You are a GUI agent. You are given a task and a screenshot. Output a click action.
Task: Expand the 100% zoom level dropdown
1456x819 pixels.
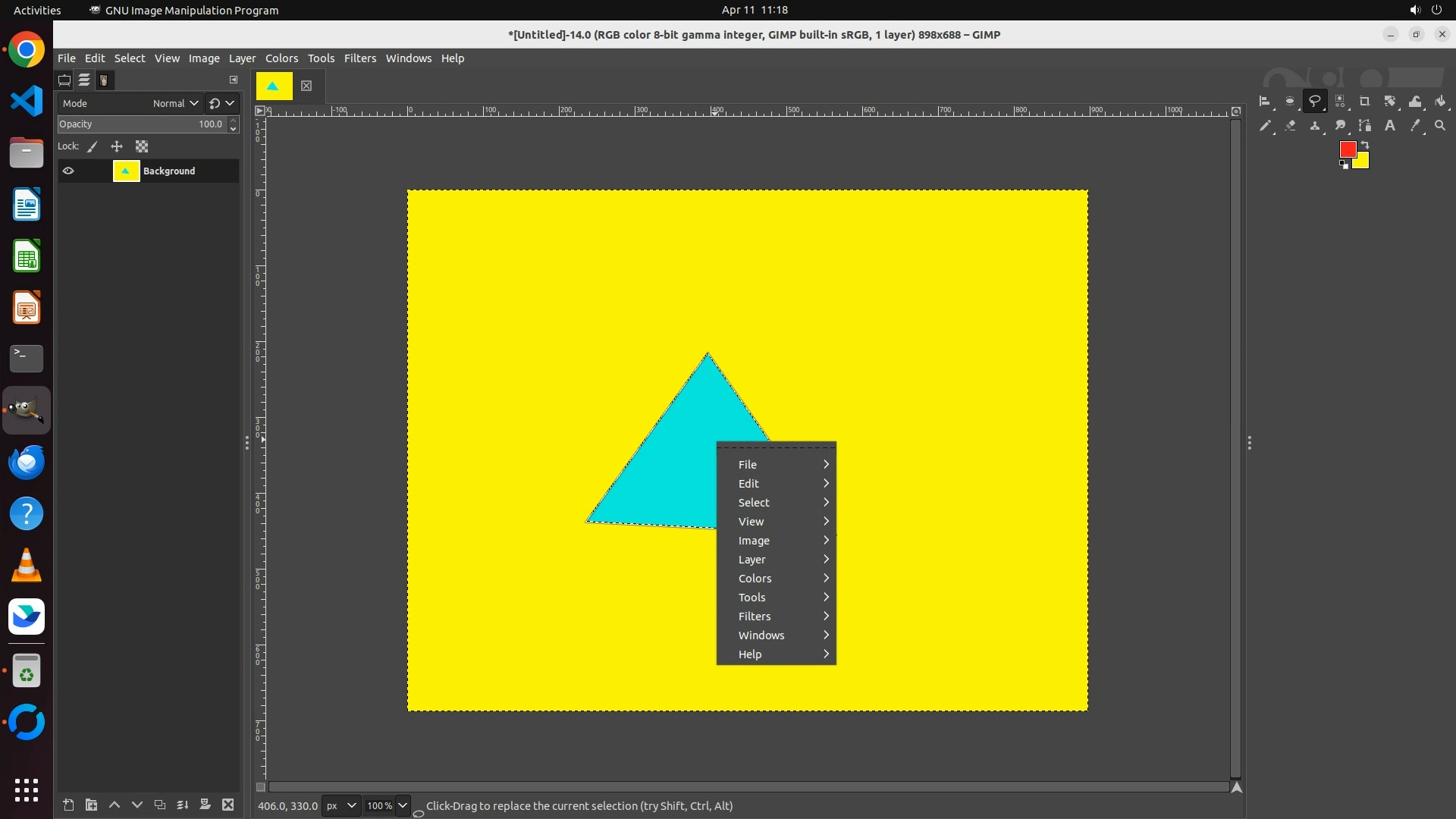click(x=403, y=805)
